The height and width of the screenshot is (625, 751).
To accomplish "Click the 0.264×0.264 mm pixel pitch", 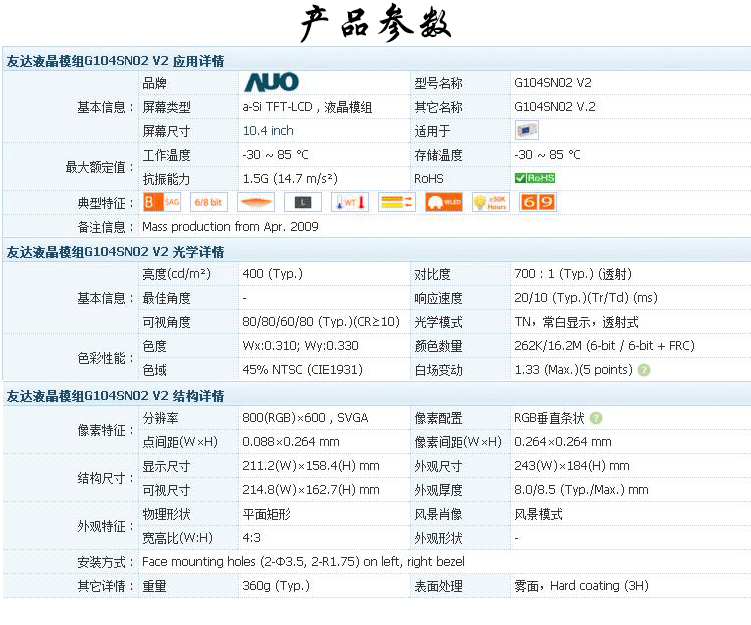I will click(x=563, y=442).
